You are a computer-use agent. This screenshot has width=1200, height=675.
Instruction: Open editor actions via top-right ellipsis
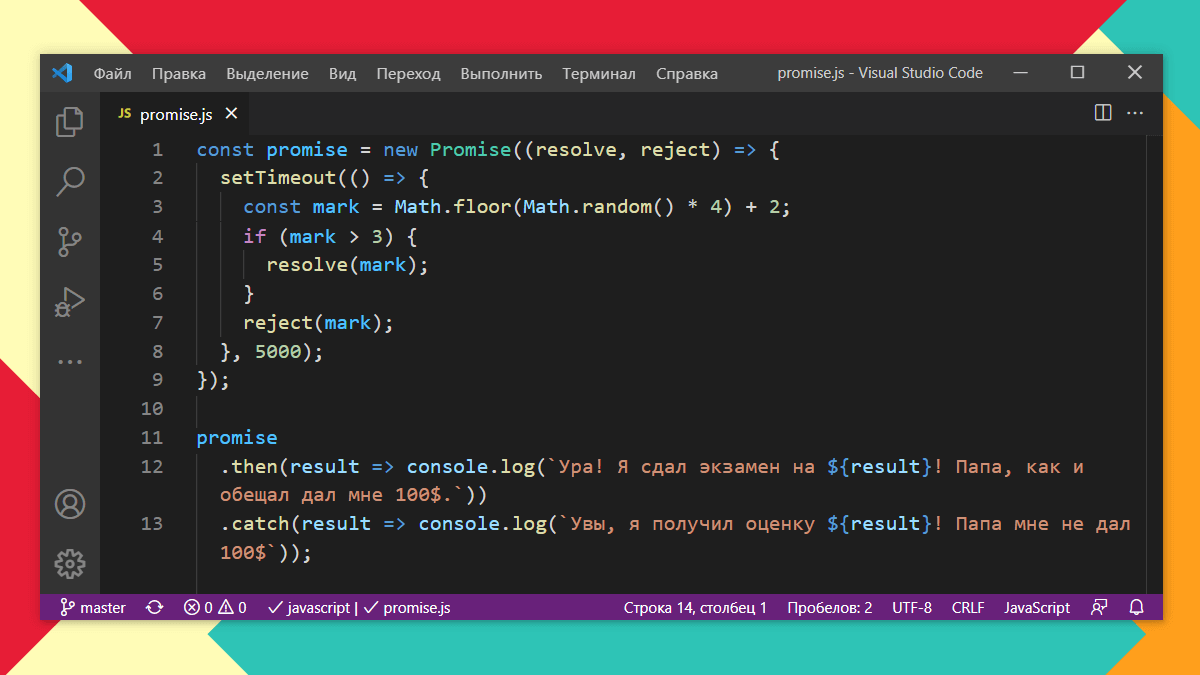click(1135, 113)
